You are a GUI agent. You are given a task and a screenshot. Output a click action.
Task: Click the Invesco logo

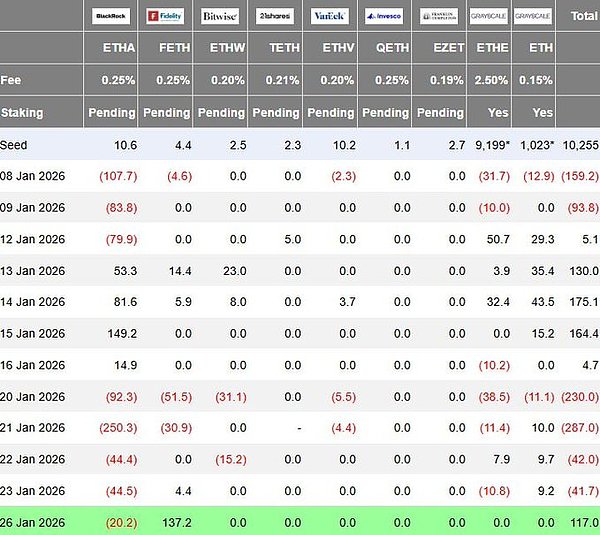(x=383, y=16)
